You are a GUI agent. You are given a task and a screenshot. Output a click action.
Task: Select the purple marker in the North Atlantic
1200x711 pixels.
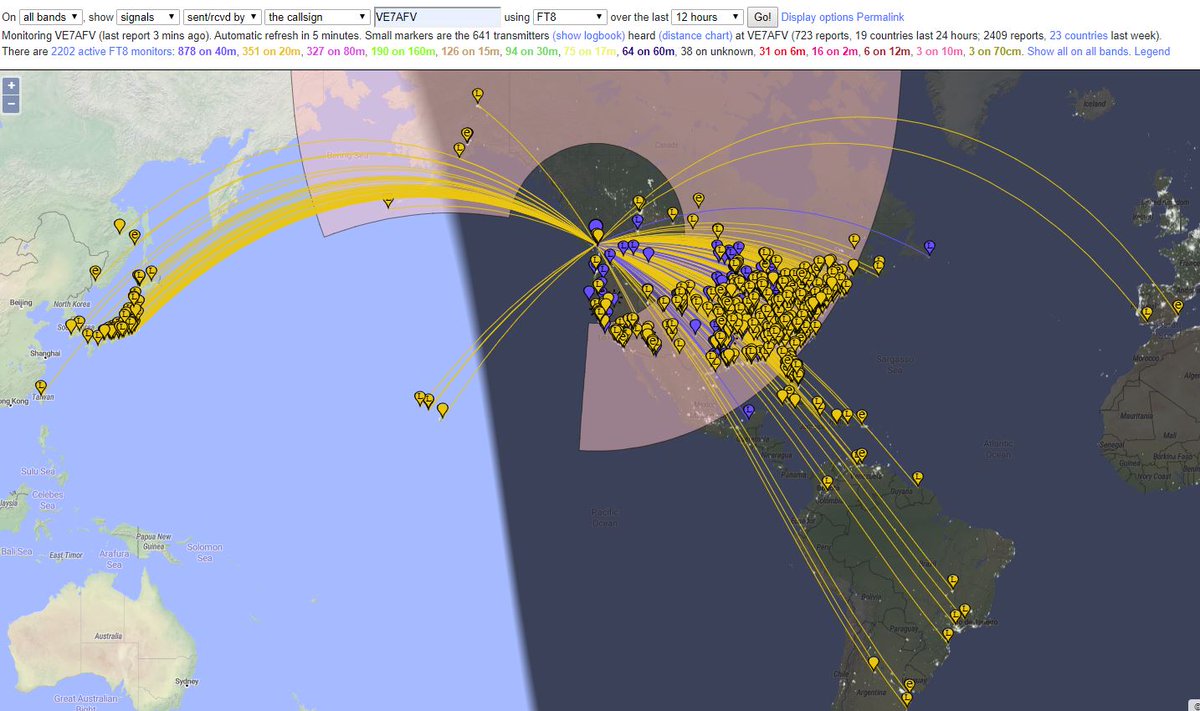click(929, 246)
